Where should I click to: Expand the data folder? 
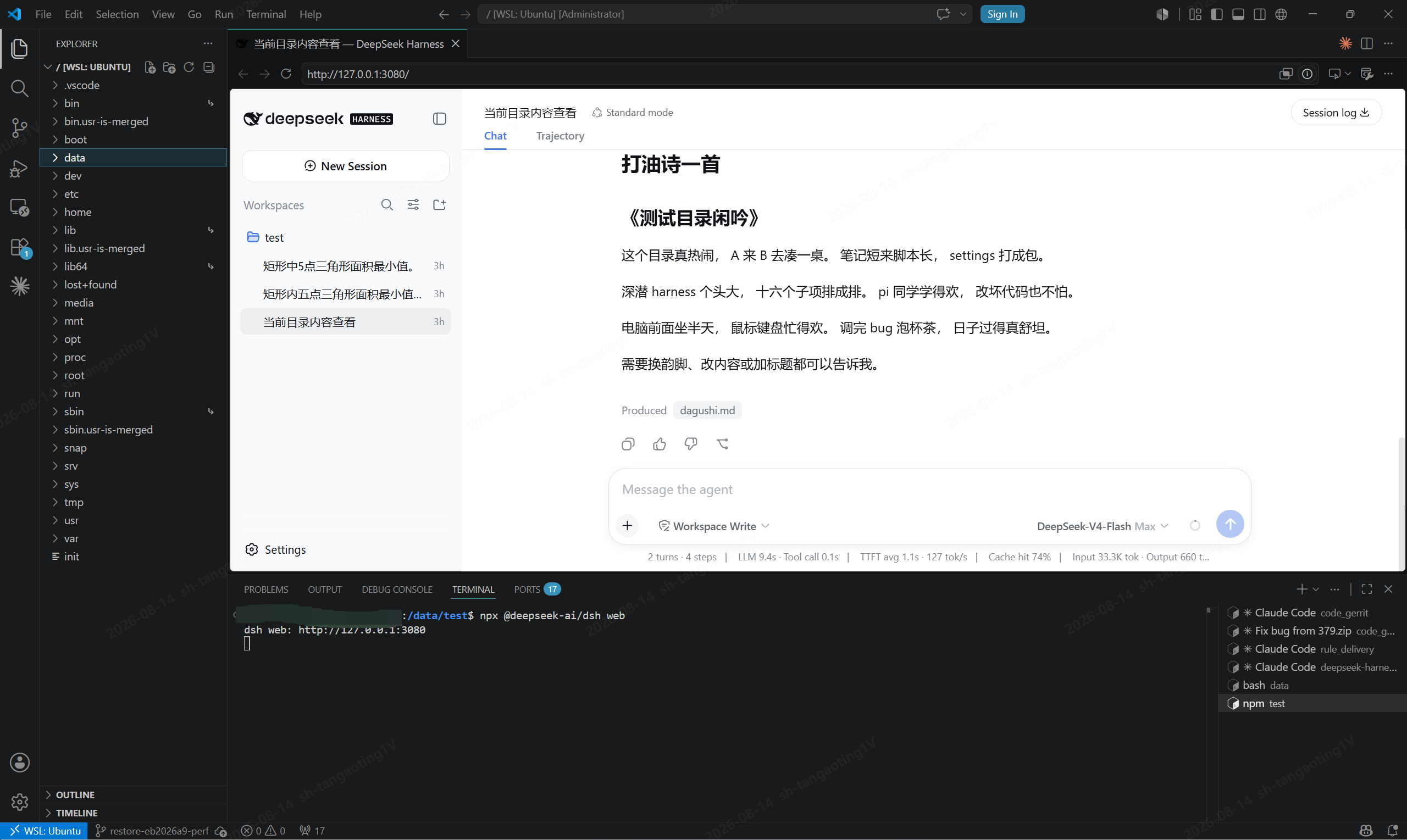[x=133, y=157]
